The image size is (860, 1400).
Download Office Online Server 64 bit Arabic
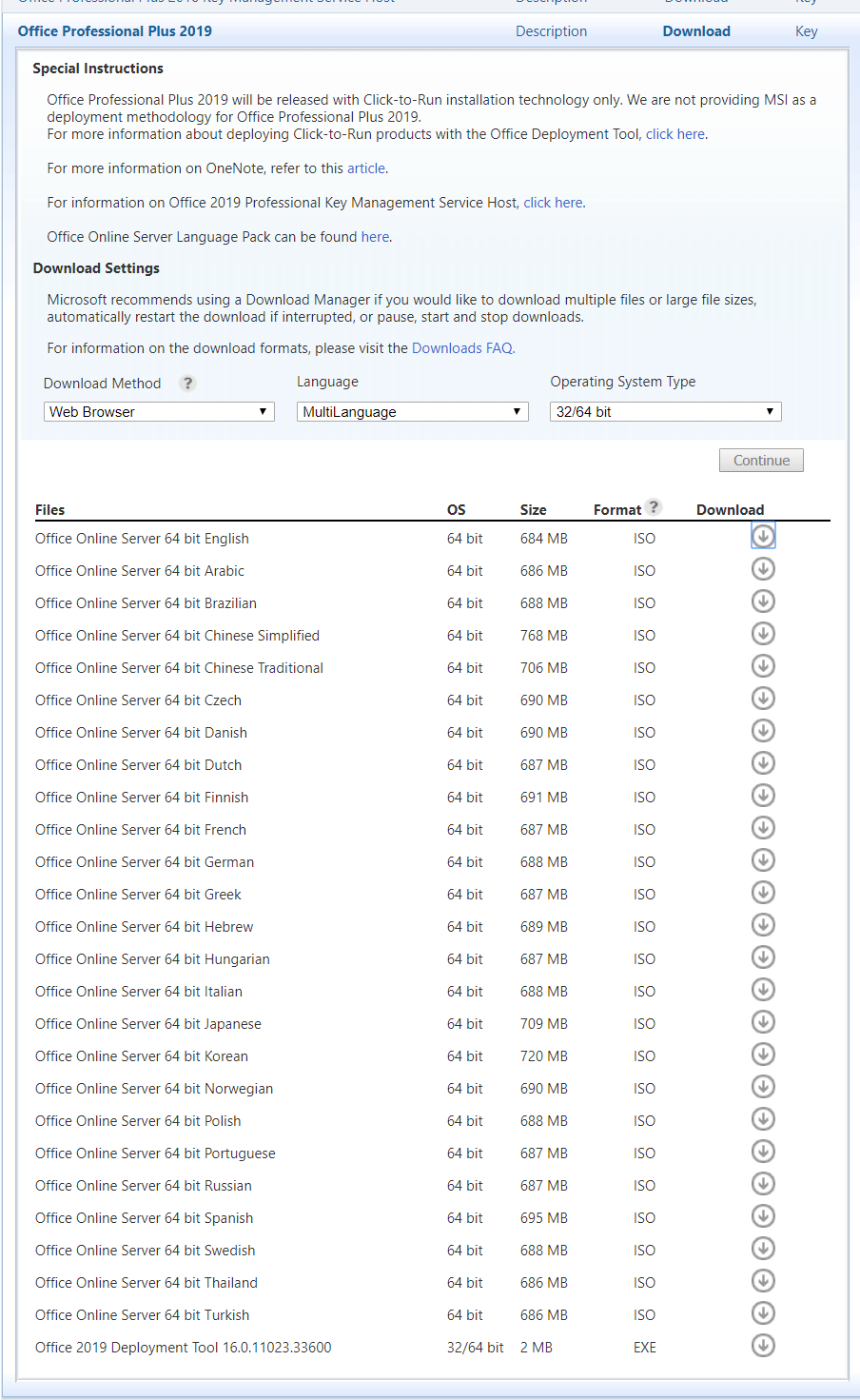coord(763,569)
